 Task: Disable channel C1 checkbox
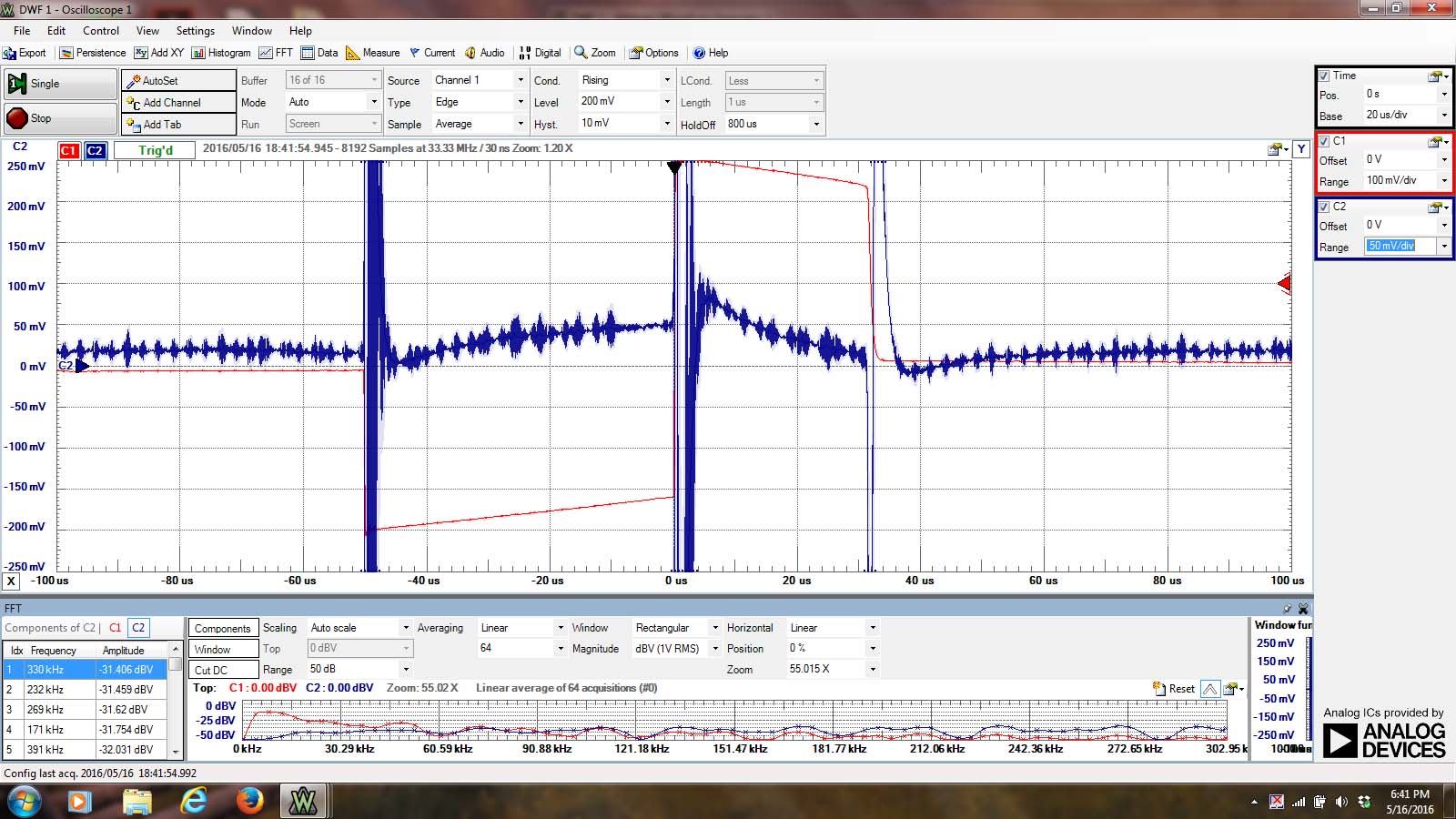(x=1324, y=141)
